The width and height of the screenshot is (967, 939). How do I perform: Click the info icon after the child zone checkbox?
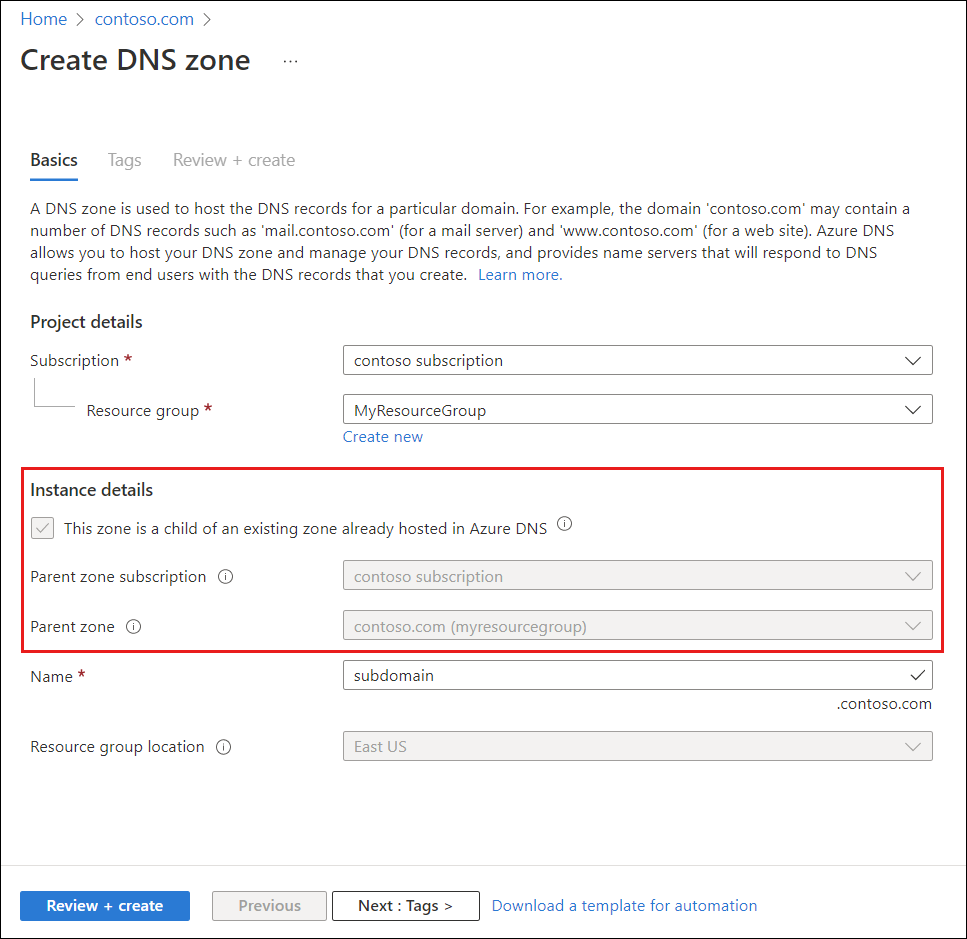tap(564, 523)
